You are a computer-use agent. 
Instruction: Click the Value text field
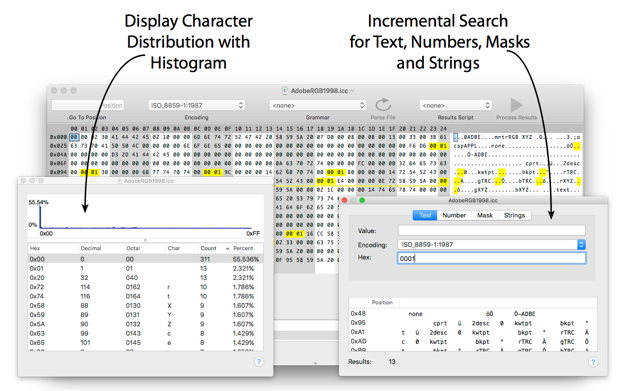coord(491,230)
